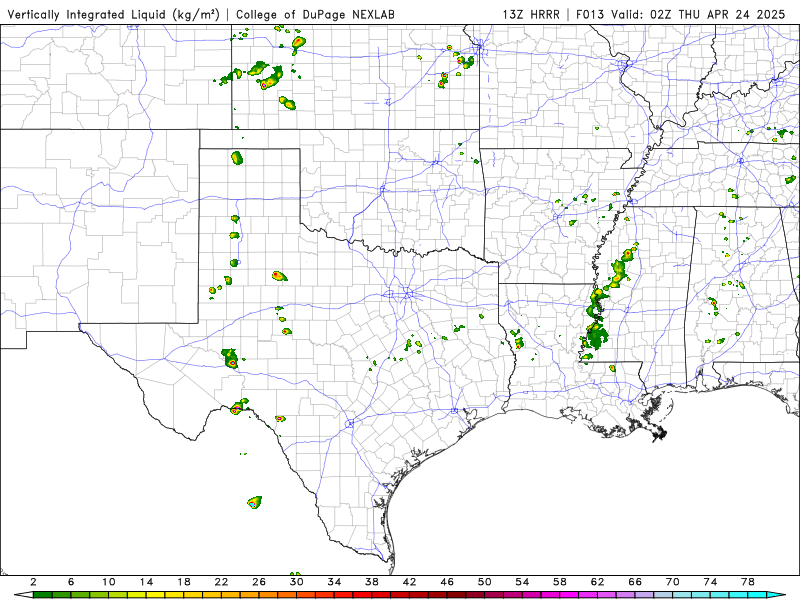Click legend label "62"
Screen dimensions: 800x600
(597, 582)
